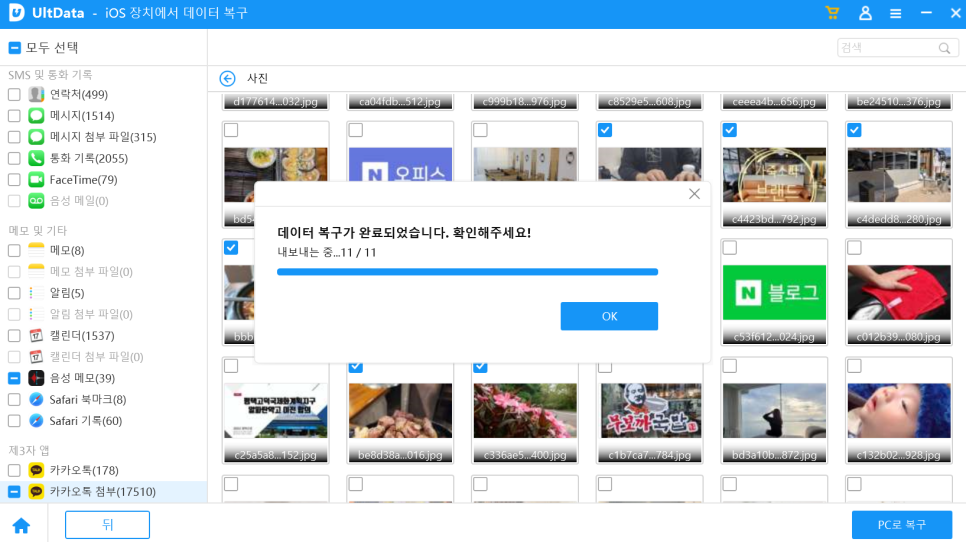Click the 통화 기록 phone icon

click(36, 158)
